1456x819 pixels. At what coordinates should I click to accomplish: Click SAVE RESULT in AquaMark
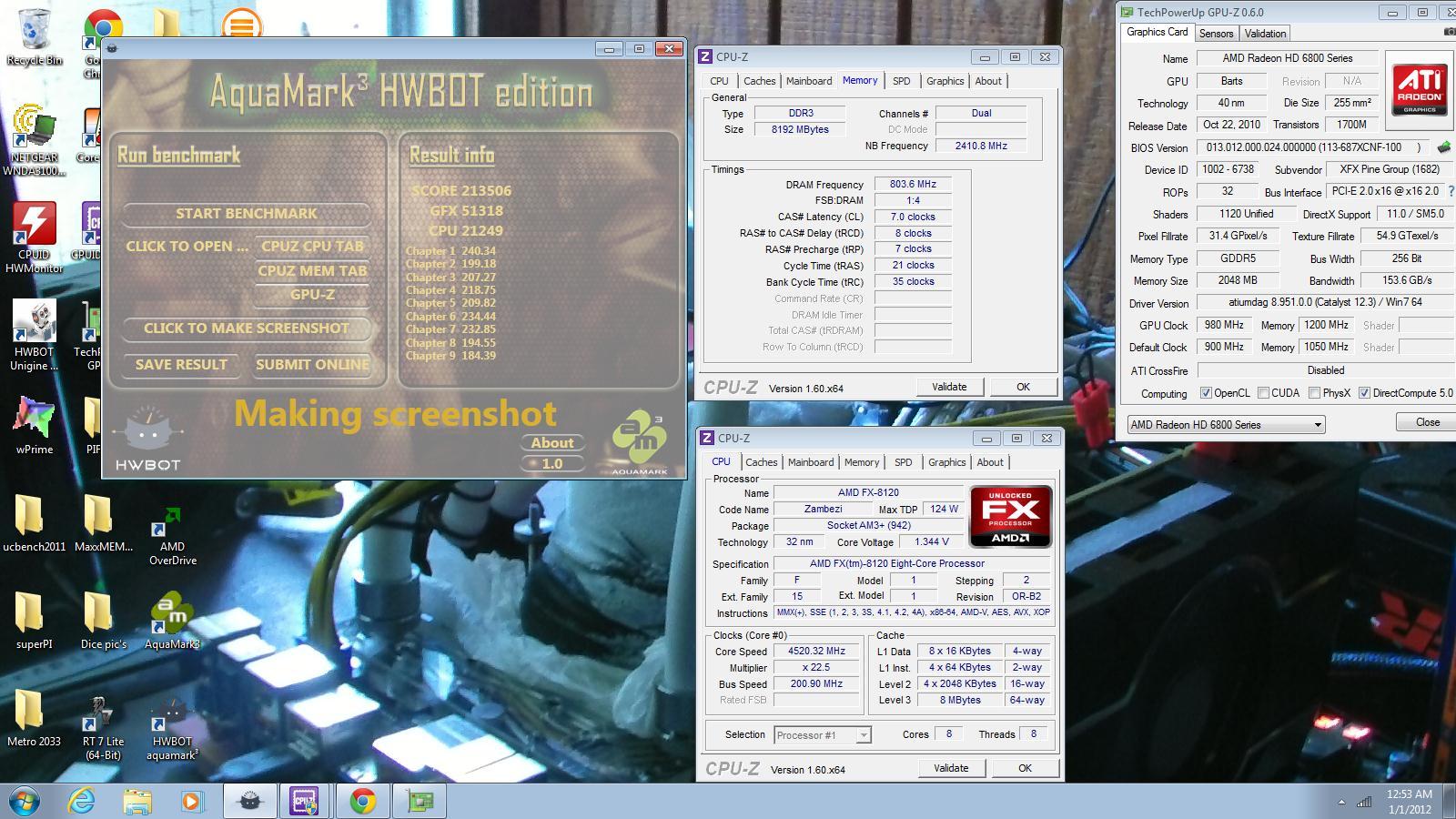point(181,364)
